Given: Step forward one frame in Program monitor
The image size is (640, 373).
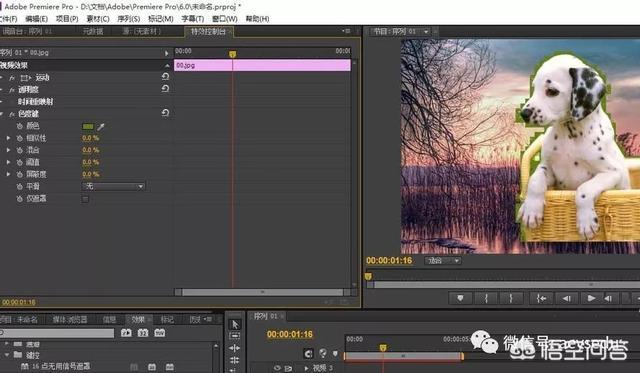Looking at the screenshot, I should click(609, 298).
